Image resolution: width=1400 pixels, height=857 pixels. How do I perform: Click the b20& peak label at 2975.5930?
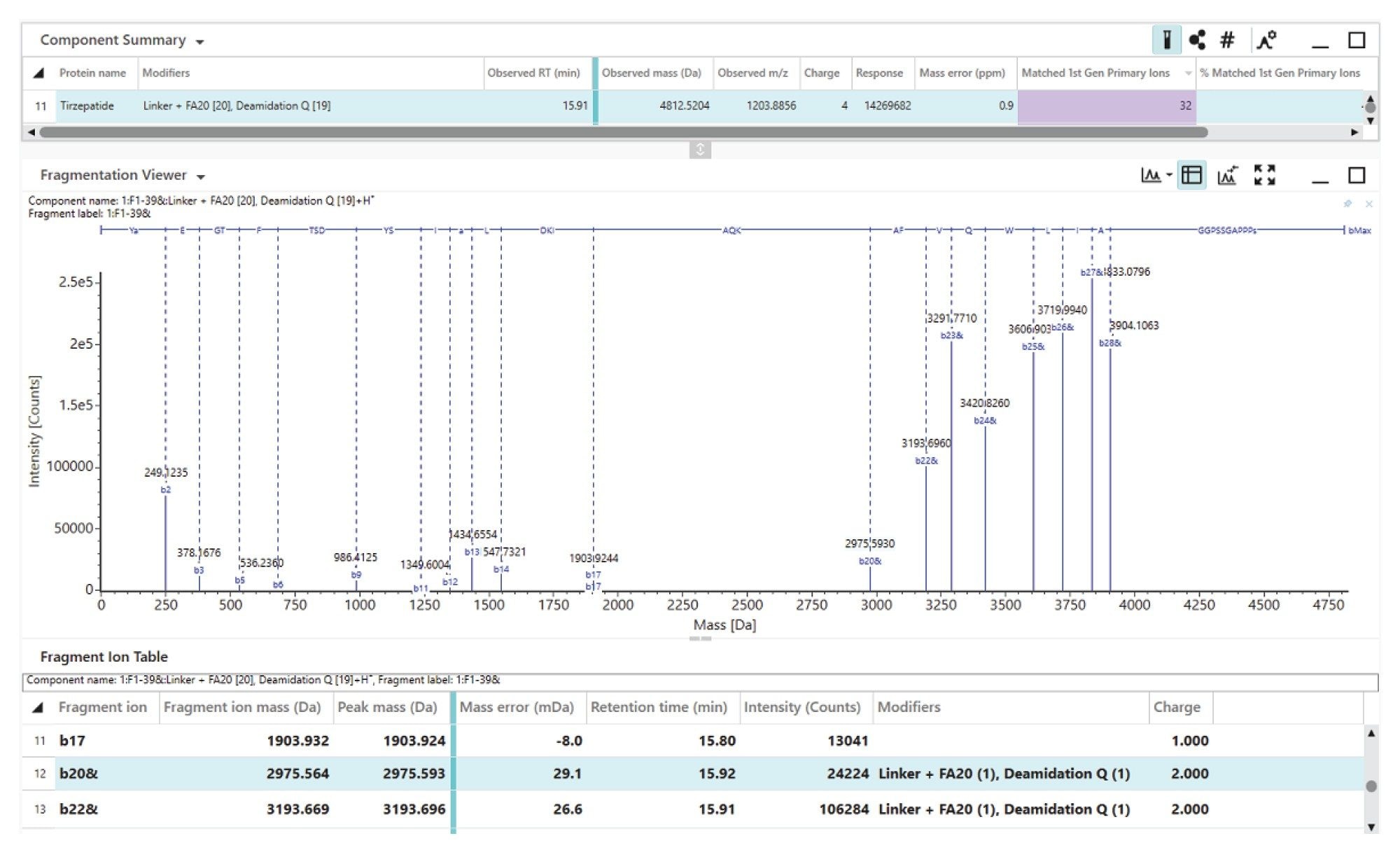click(x=870, y=562)
